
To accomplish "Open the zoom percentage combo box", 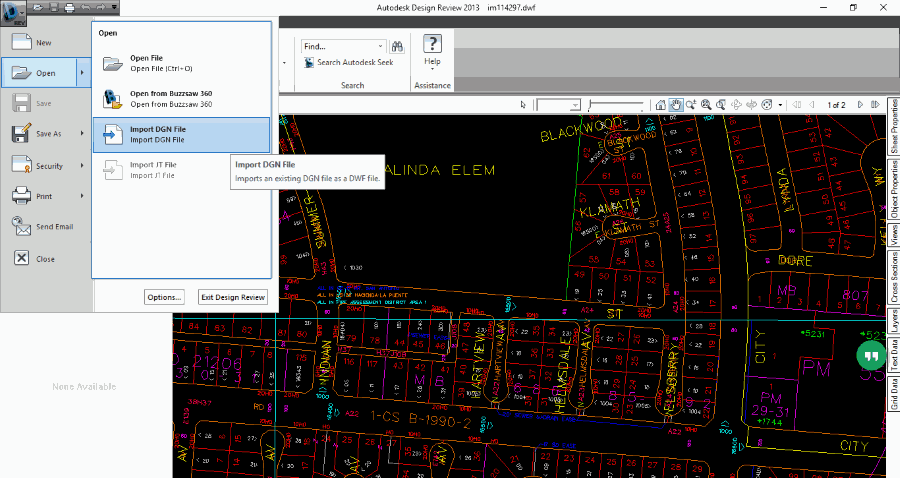I will point(558,105).
